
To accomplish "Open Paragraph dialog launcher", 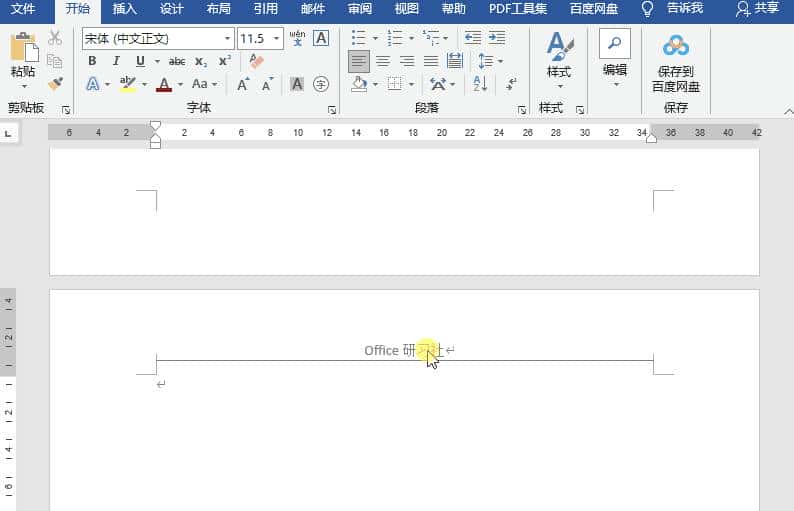I will (522, 109).
